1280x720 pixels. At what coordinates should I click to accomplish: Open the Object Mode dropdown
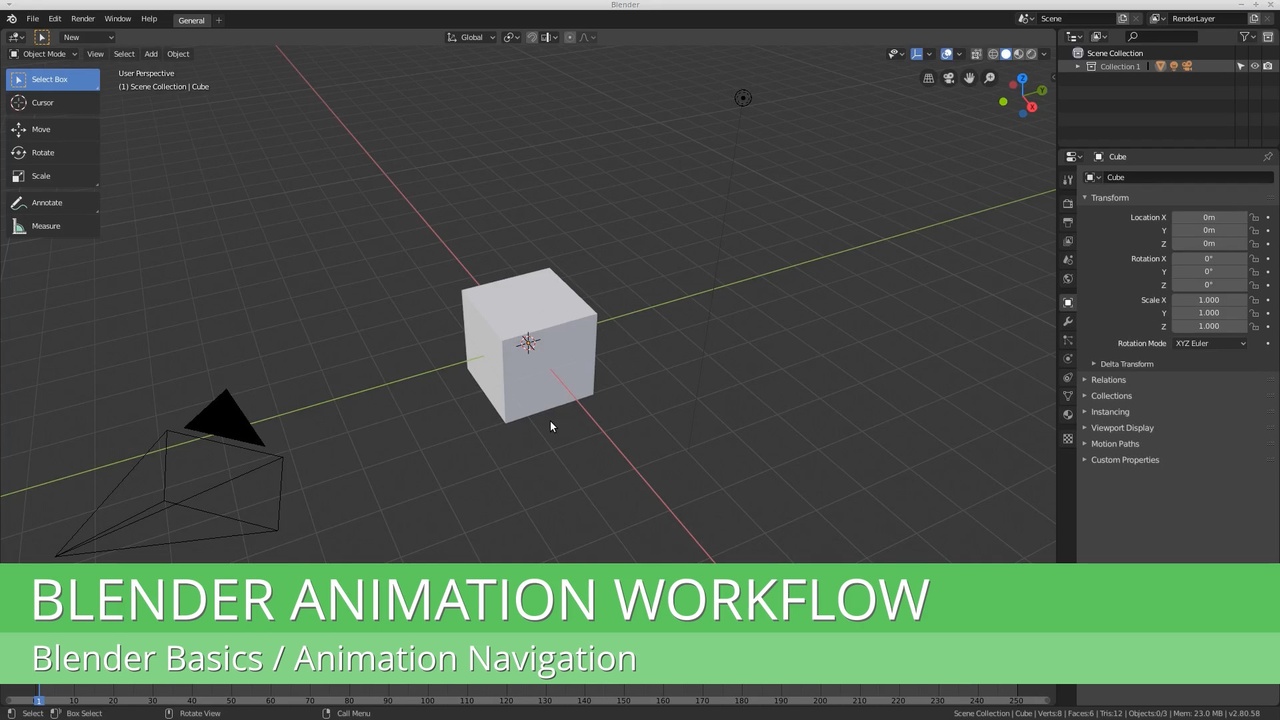click(x=43, y=54)
